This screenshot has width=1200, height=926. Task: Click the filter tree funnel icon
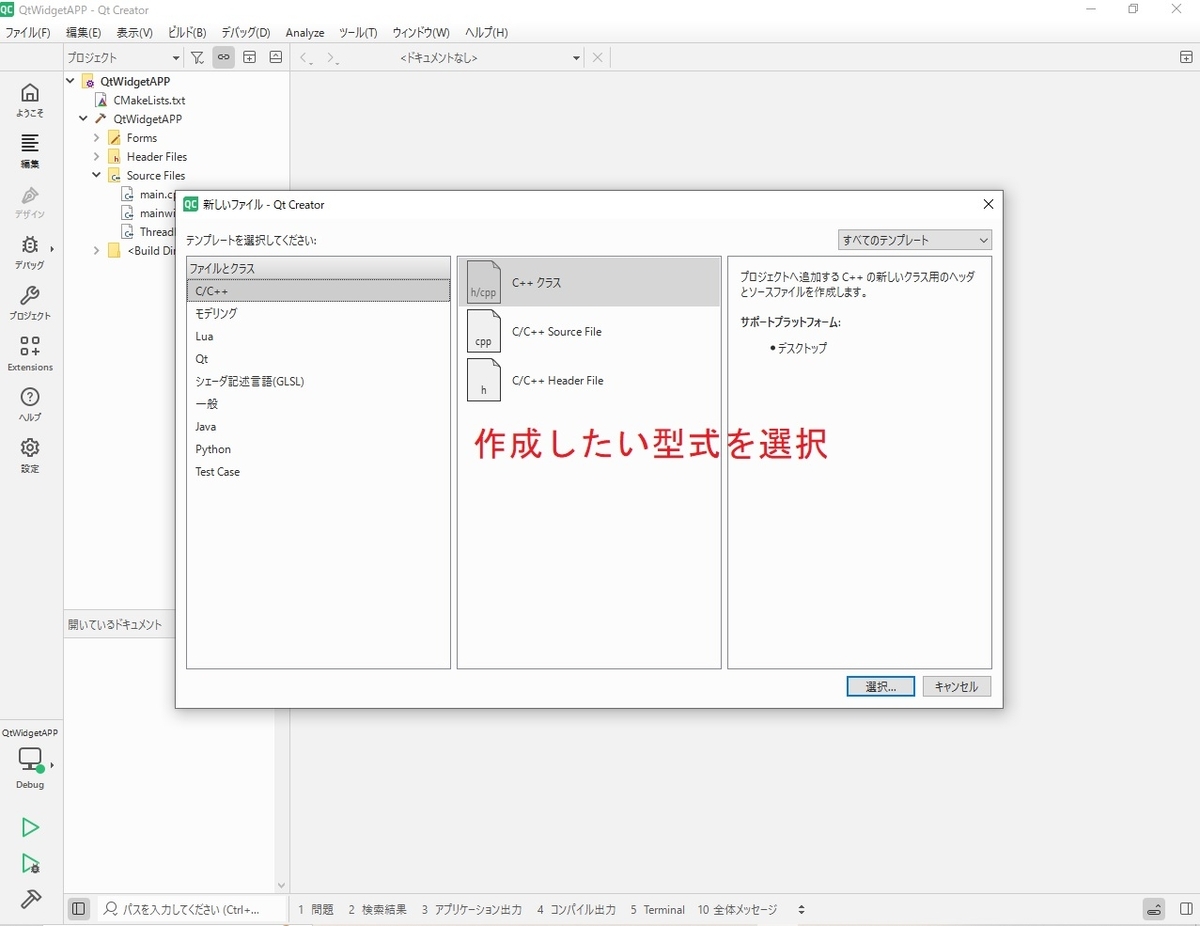pyautogui.click(x=198, y=58)
